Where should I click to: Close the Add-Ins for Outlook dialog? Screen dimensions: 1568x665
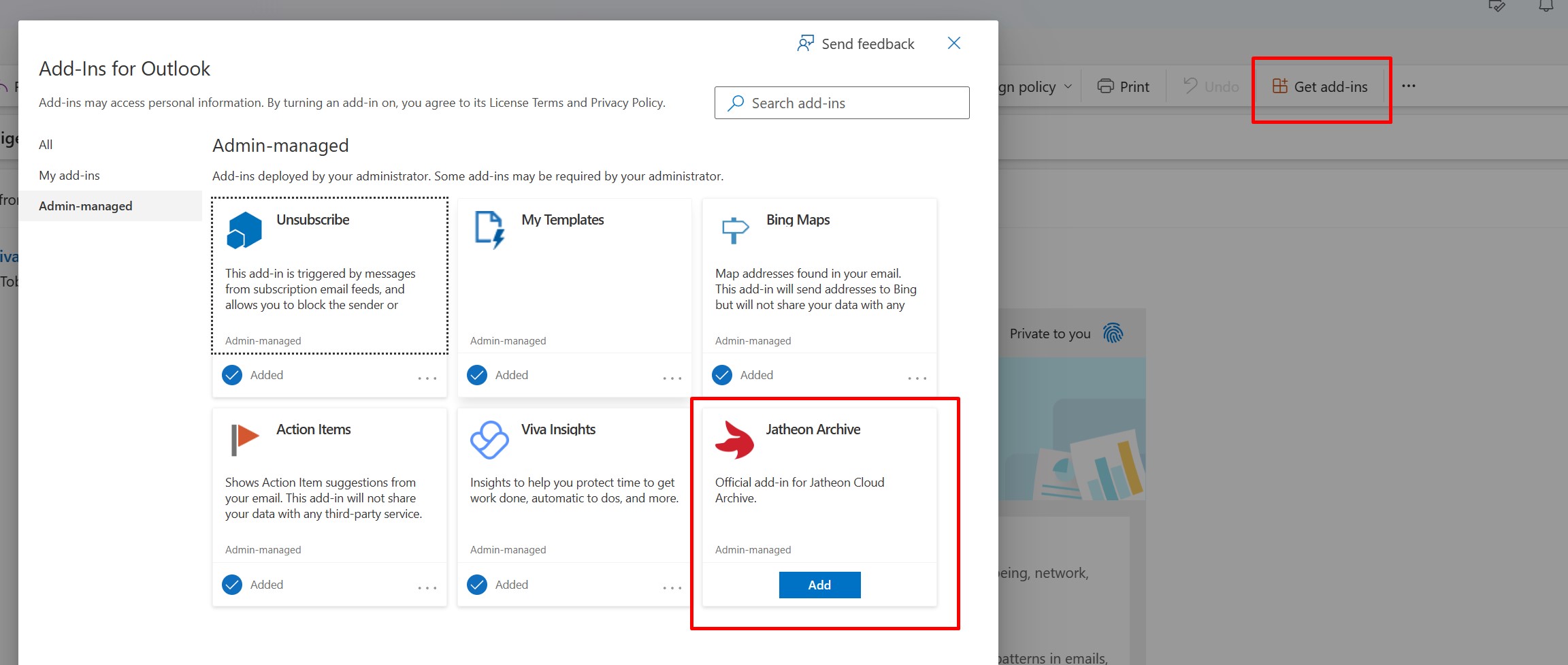pyautogui.click(x=954, y=43)
